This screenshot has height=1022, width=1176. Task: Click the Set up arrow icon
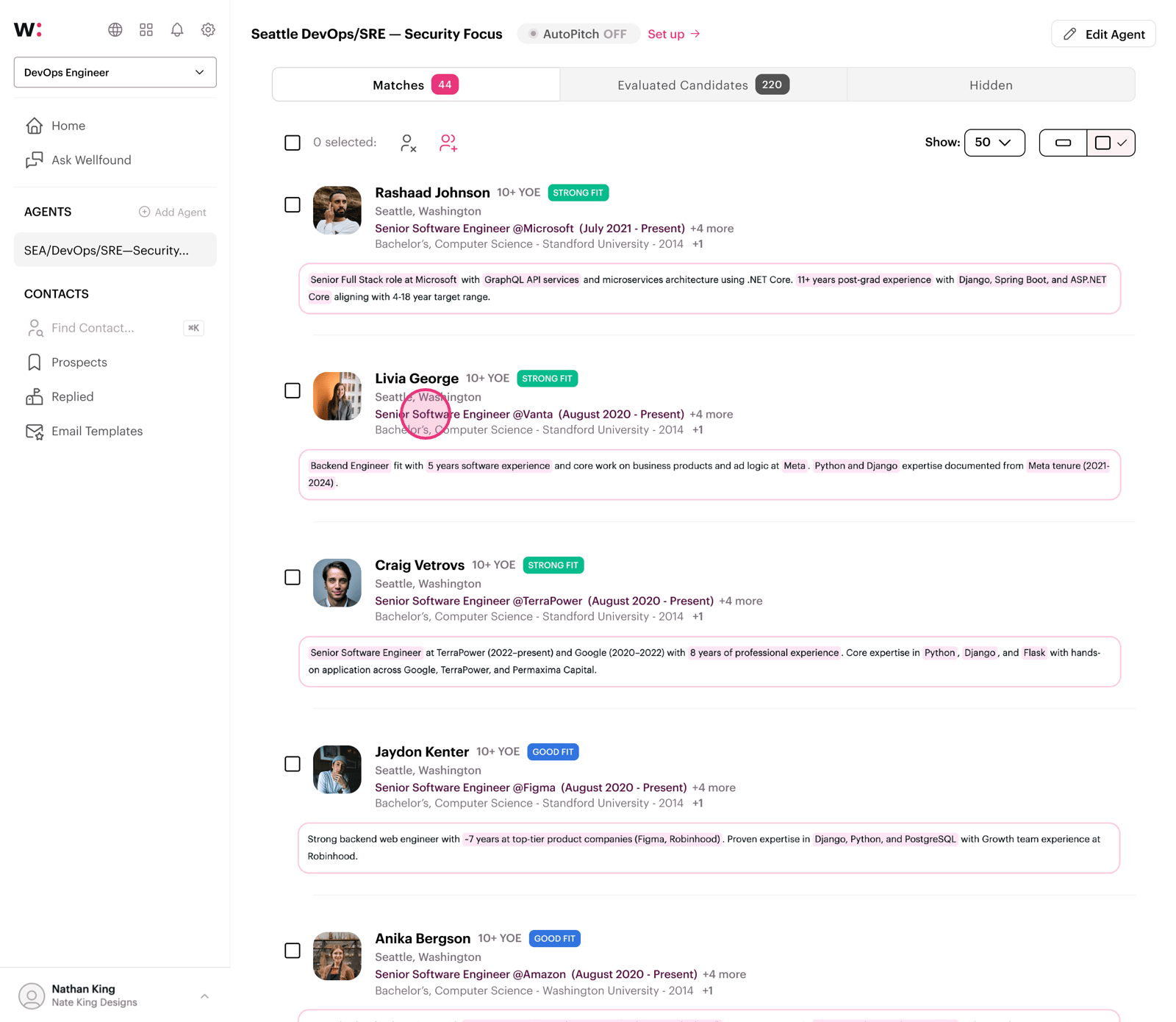pos(695,34)
